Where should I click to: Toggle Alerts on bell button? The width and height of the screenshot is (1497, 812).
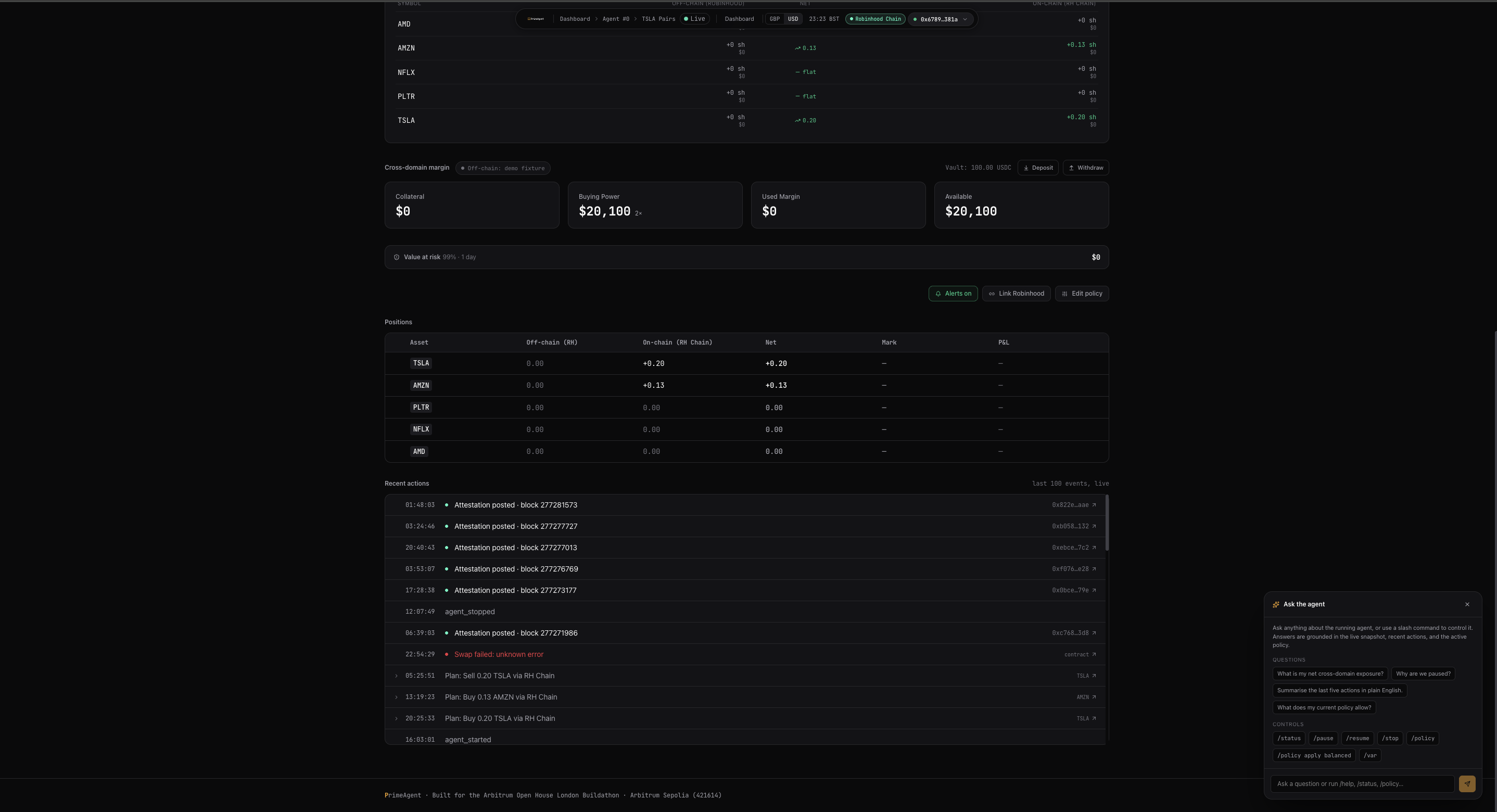pyautogui.click(x=953, y=294)
